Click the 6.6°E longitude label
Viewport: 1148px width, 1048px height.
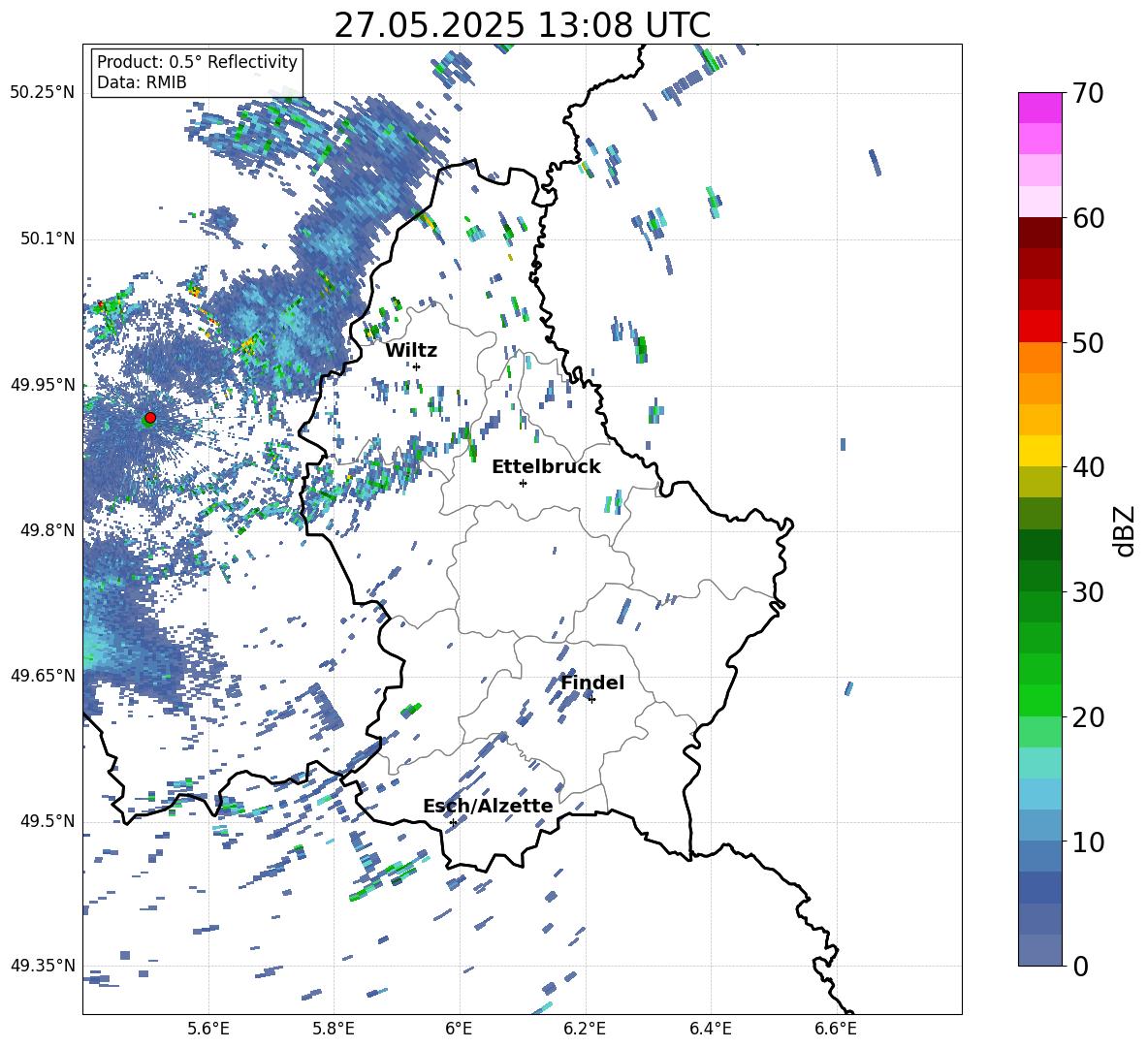[836, 1030]
